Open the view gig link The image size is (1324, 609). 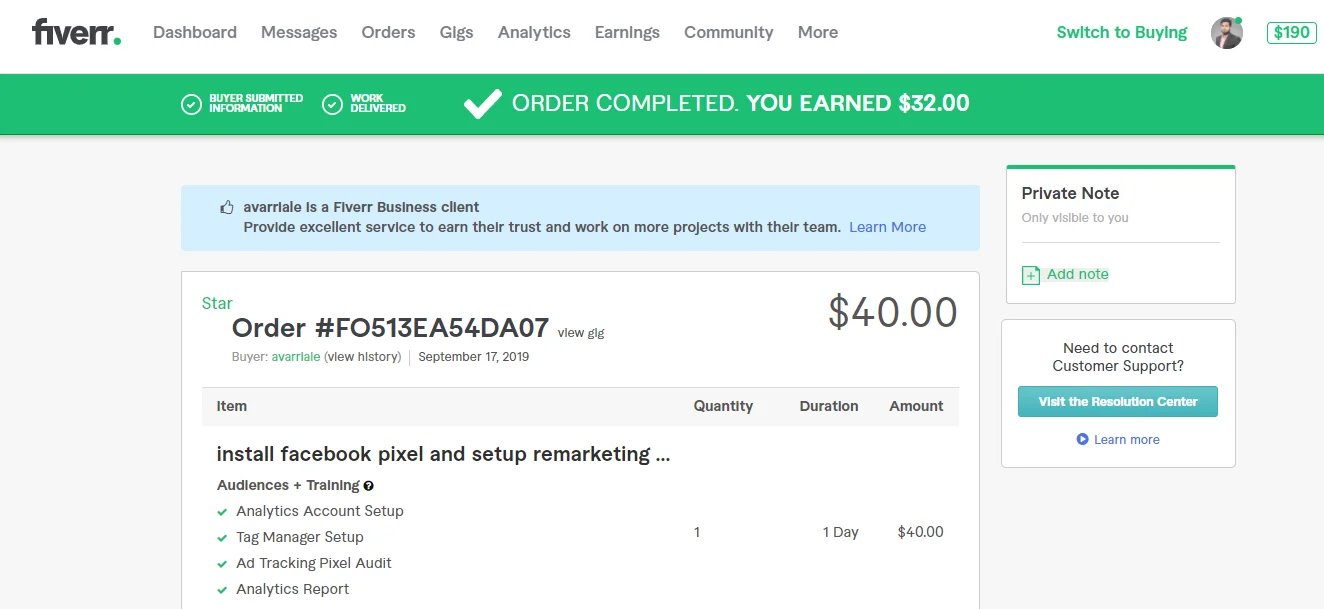point(581,333)
